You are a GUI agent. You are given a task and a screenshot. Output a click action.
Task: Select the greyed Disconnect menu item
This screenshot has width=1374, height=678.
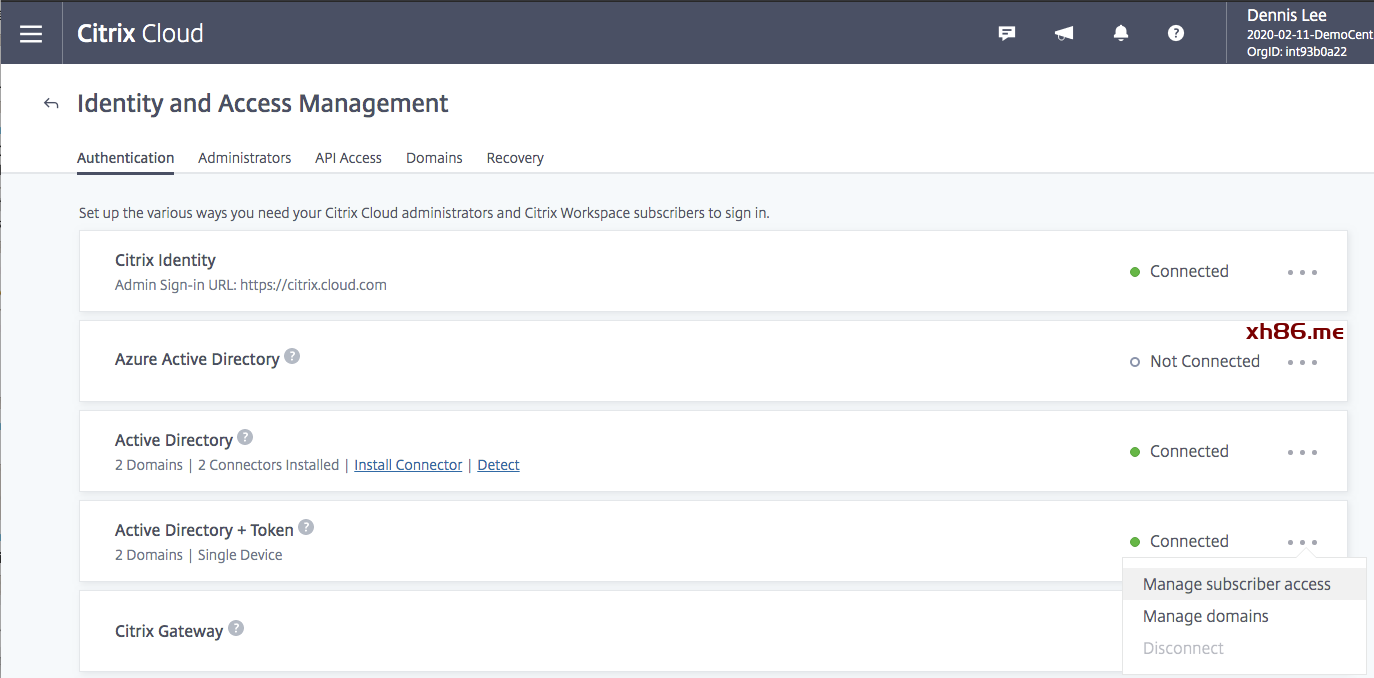1244,648
